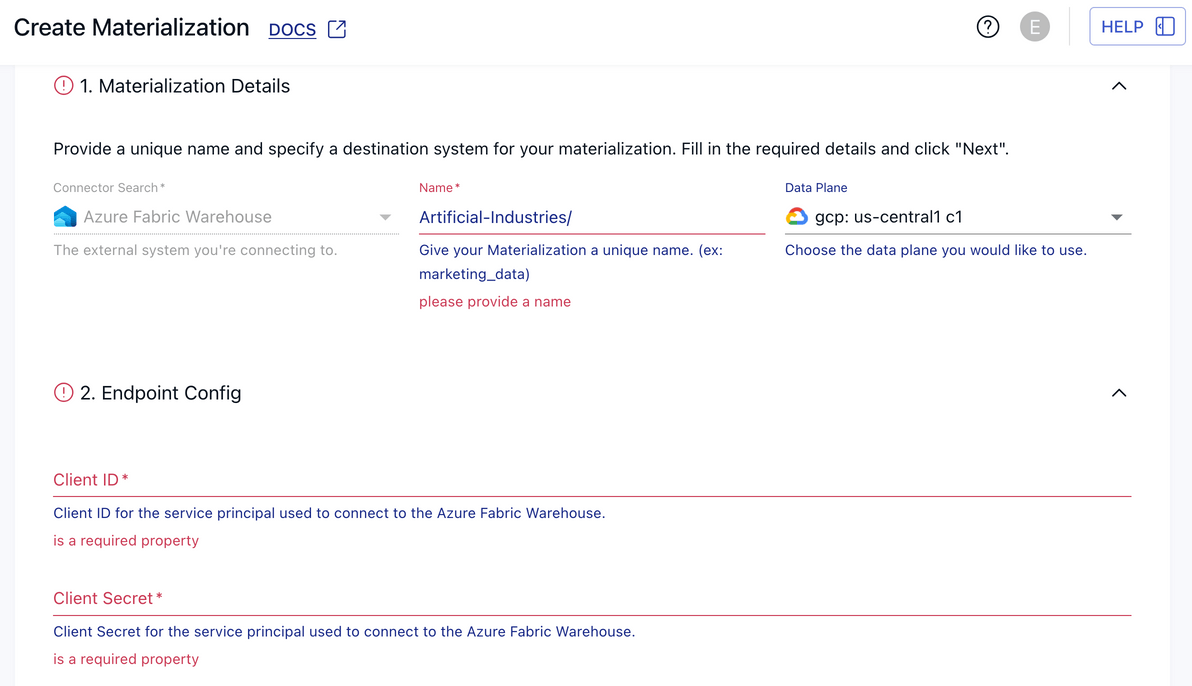Open the DOCS link
The image size is (1192, 686).
(x=292, y=29)
